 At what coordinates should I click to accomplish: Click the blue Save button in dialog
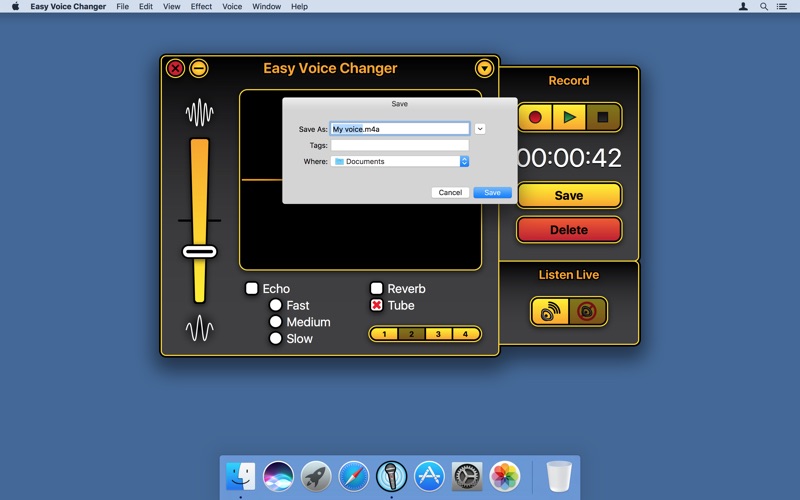click(x=492, y=192)
